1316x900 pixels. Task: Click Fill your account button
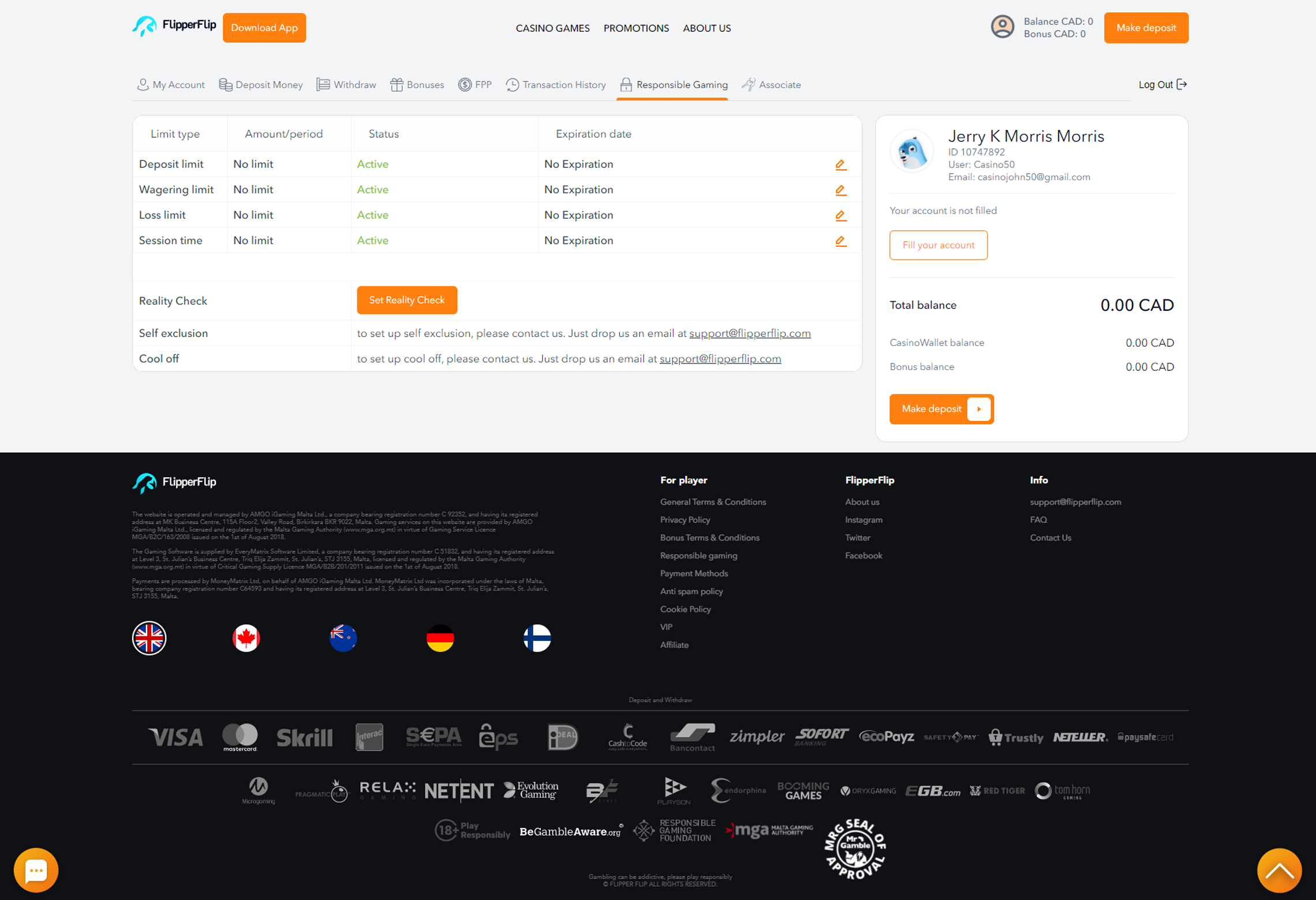pos(938,245)
